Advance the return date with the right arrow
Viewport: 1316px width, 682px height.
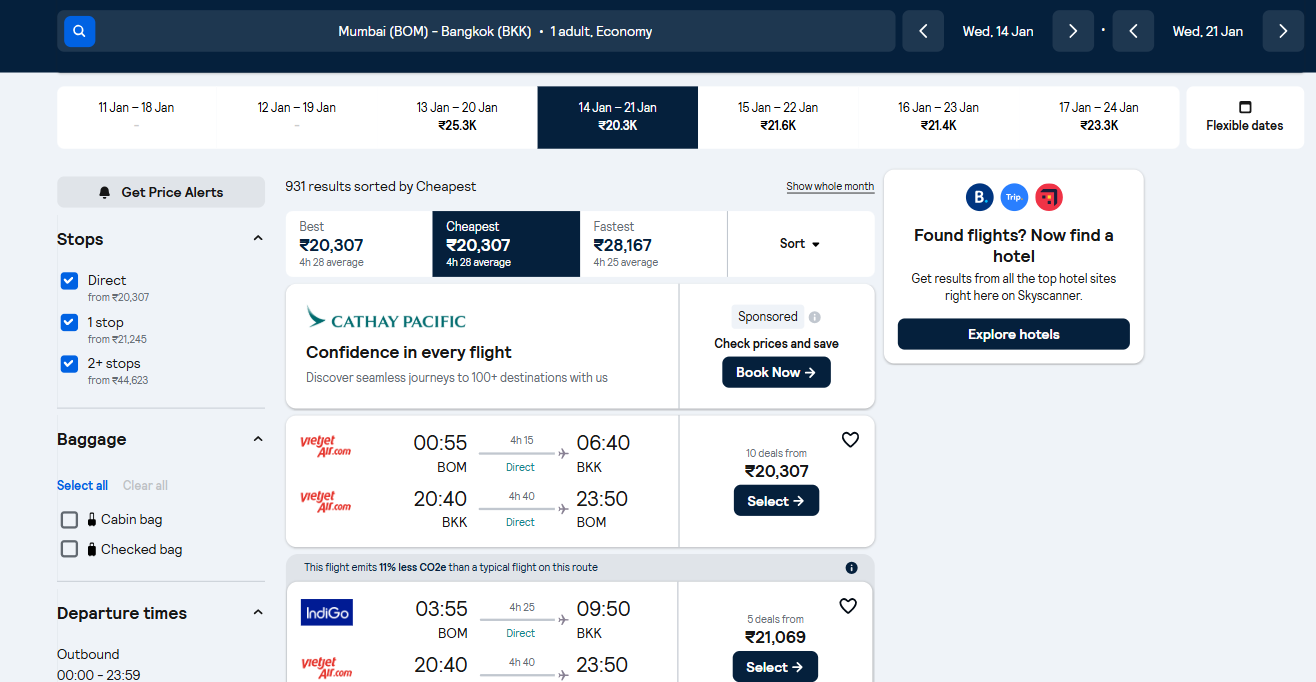[x=1283, y=31]
